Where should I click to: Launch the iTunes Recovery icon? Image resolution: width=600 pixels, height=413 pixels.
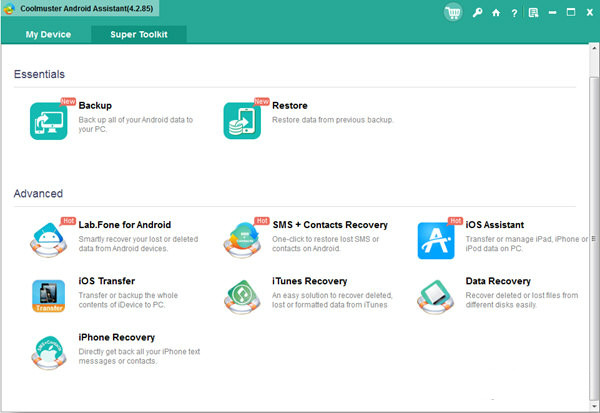point(242,297)
